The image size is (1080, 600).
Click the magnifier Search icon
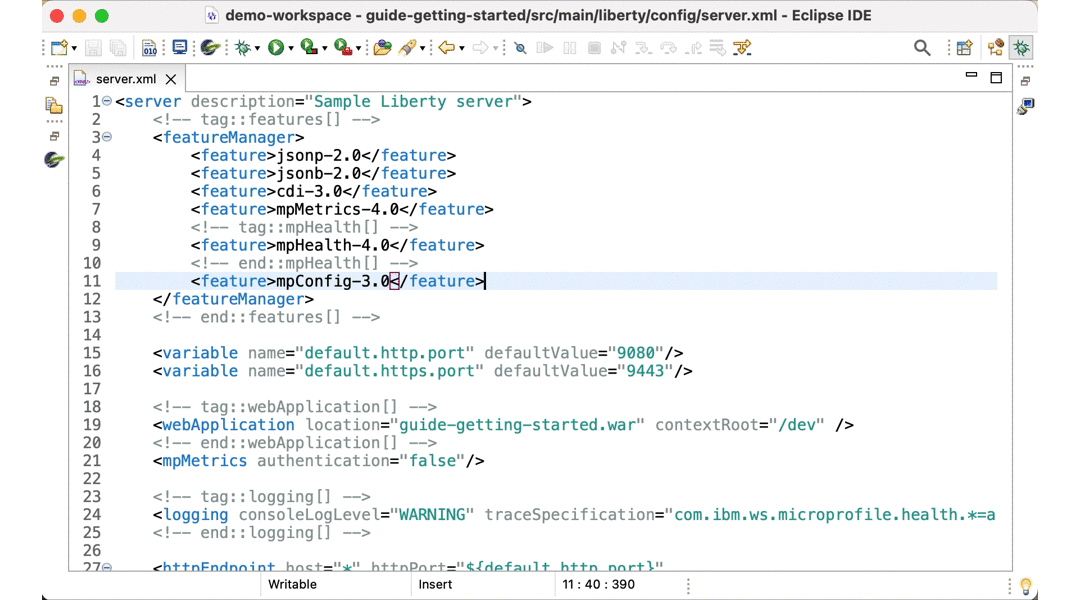[922, 48]
